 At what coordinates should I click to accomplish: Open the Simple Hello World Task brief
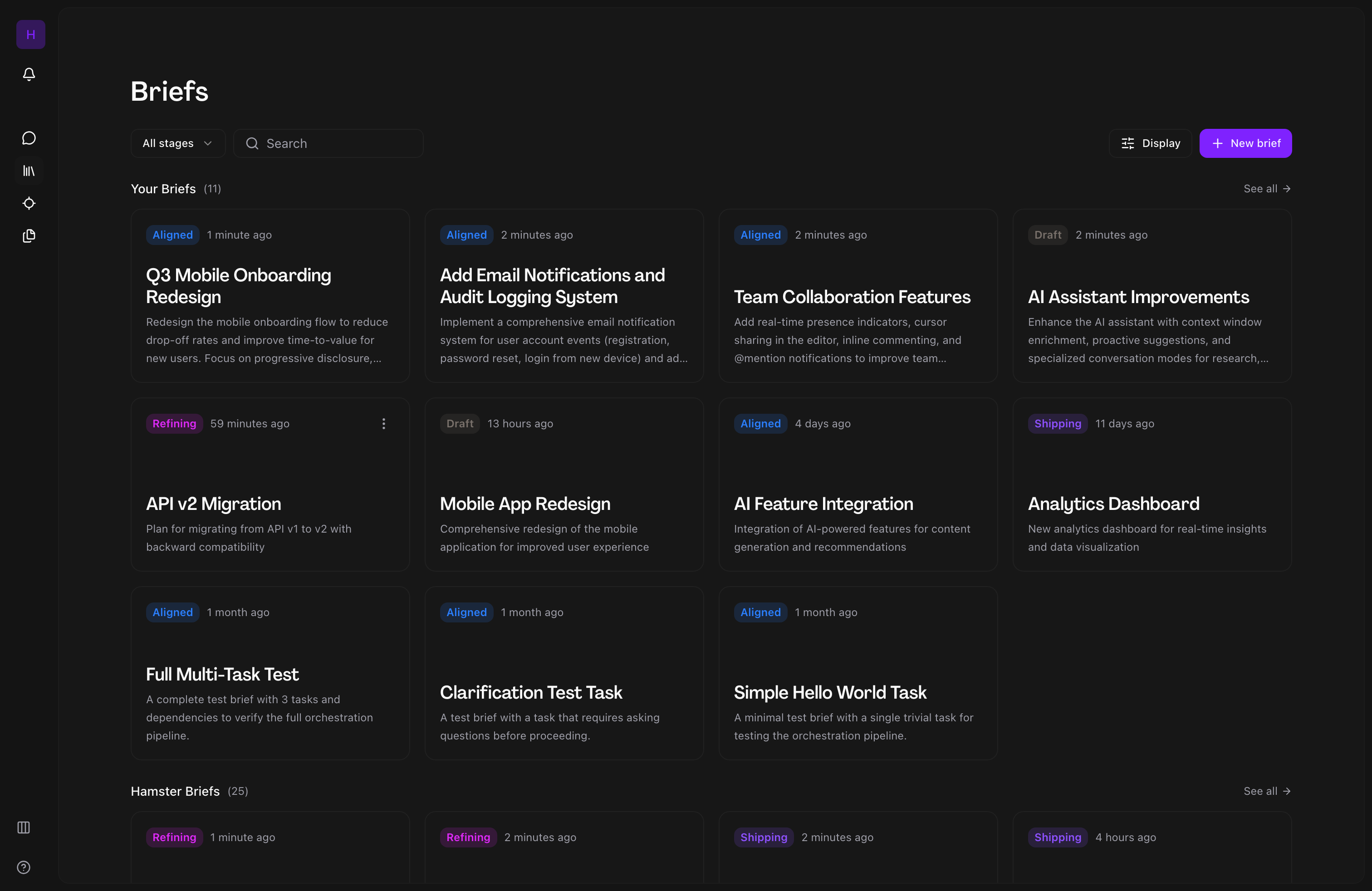point(829,692)
